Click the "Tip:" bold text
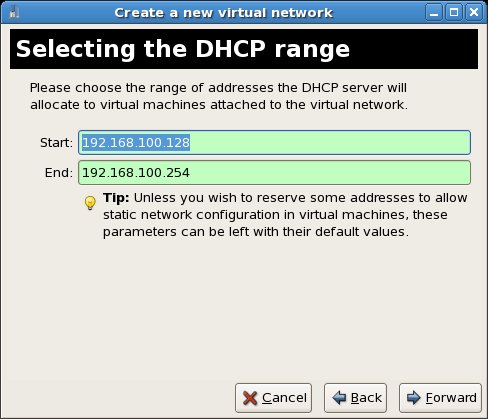488x419 pixels. click(116, 198)
